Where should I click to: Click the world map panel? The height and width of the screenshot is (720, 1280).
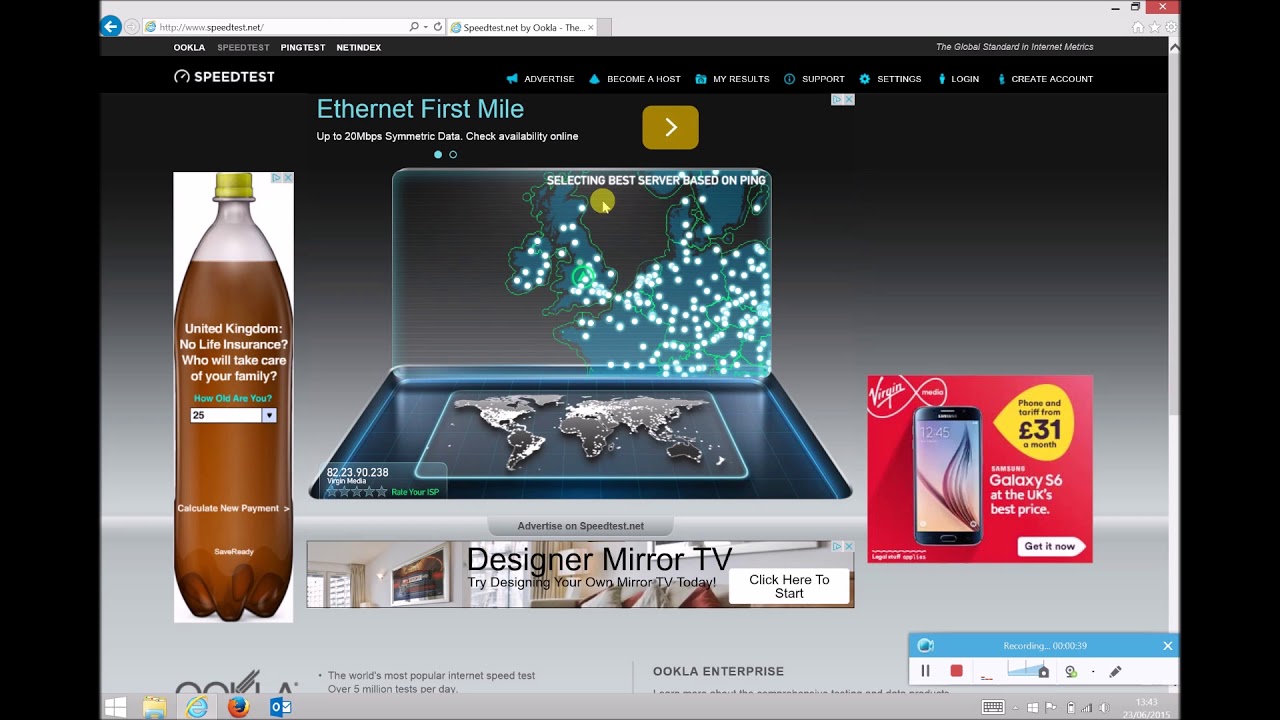coord(582,432)
